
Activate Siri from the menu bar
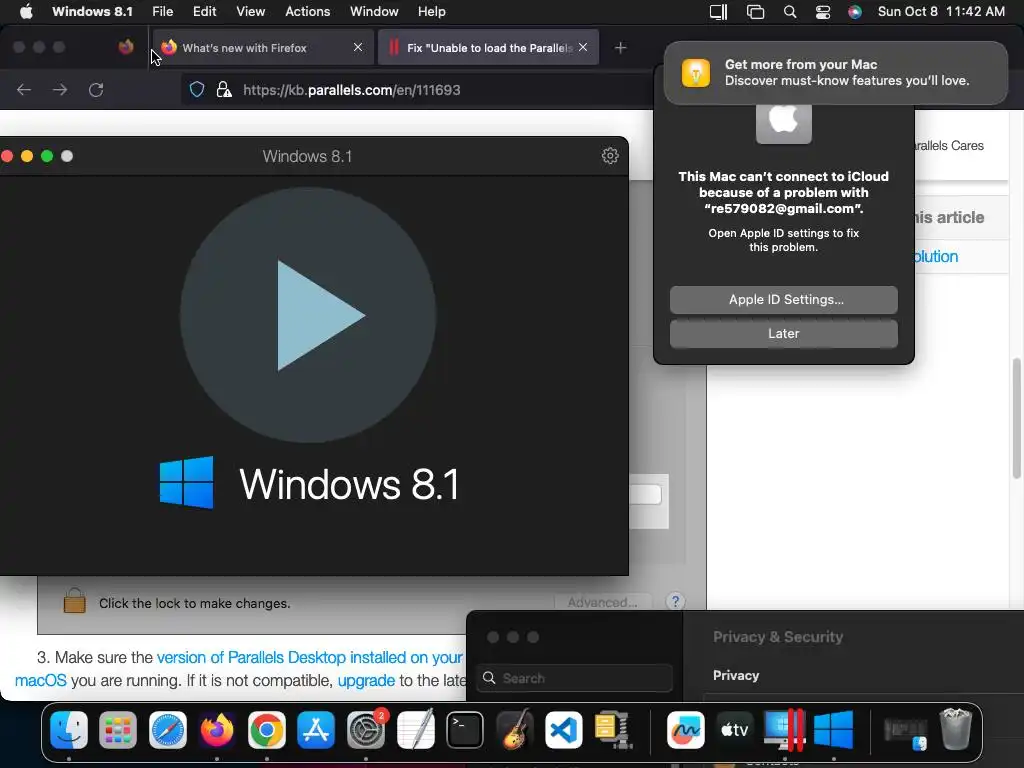coord(855,12)
